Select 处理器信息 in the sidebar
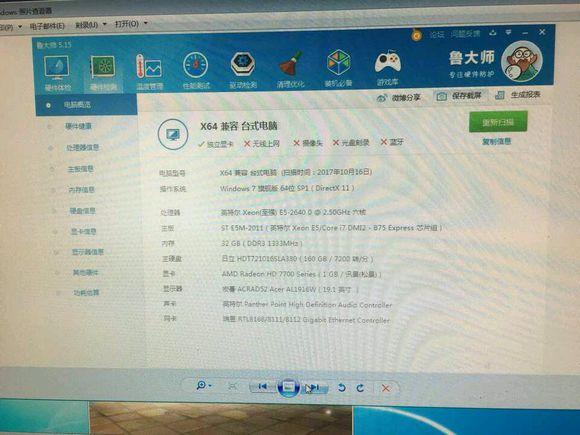The image size is (580, 435). (82, 148)
